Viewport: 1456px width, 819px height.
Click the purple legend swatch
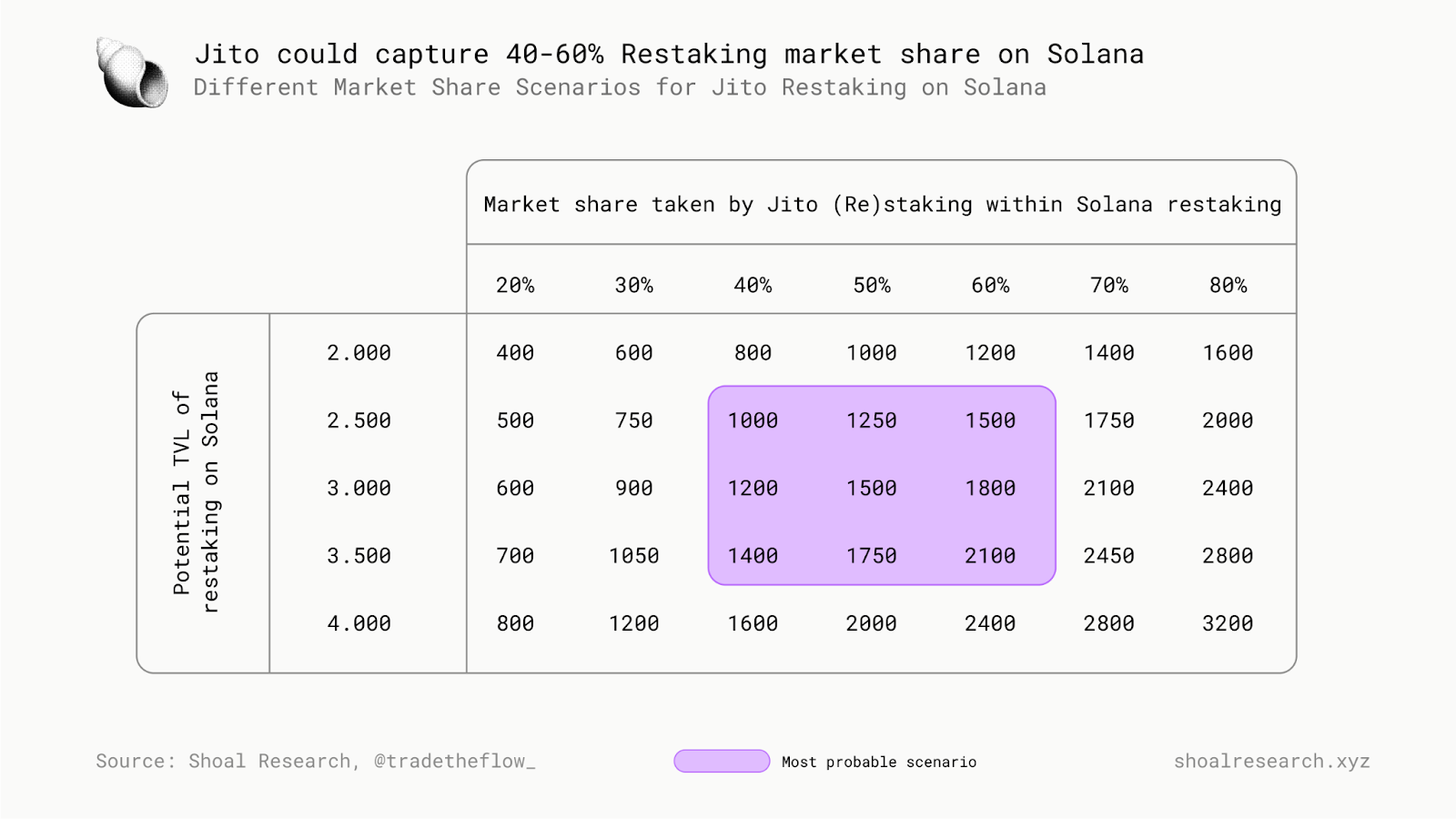click(x=722, y=762)
